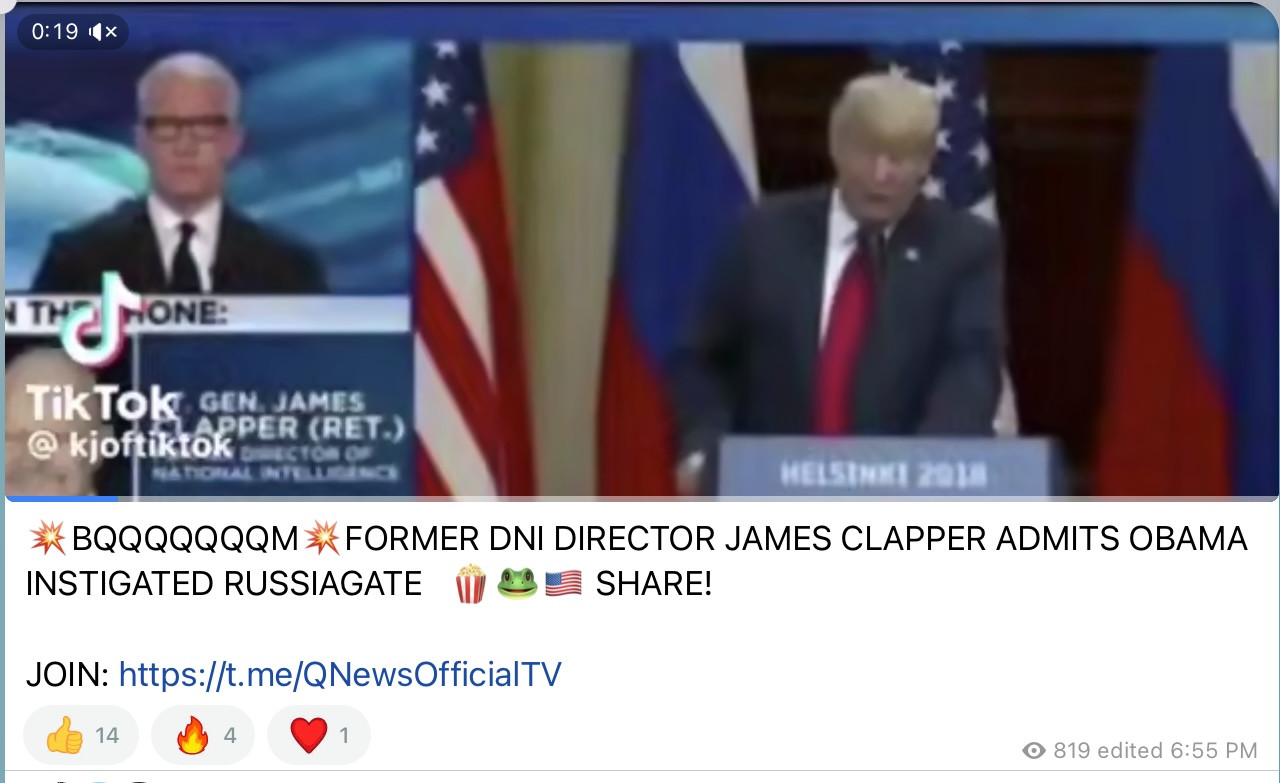Image resolution: width=1280 pixels, height=783 pixels.
Task: Click the US flag emoji in caption
Action: (563, 584)
